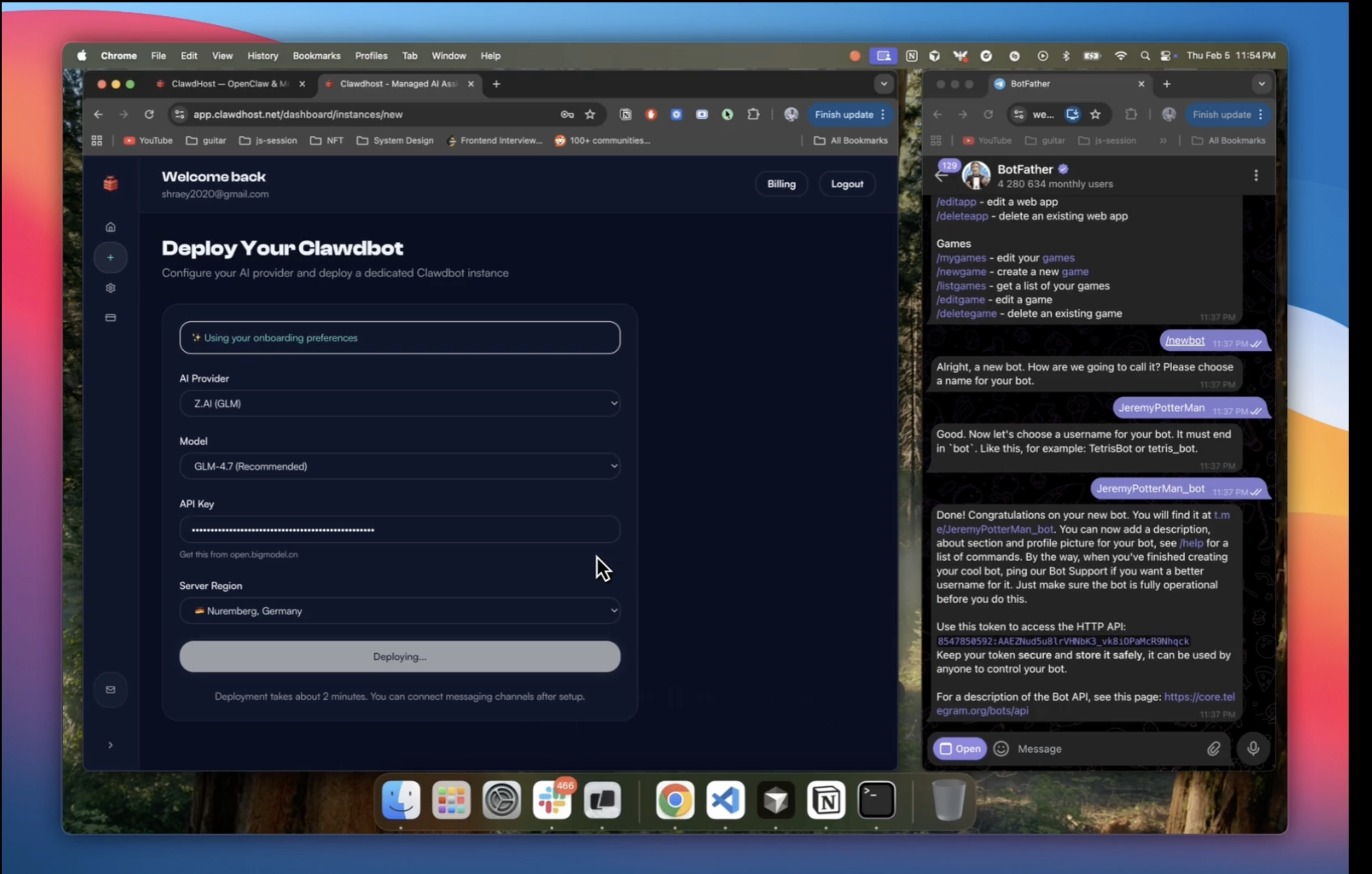The image size is (1372, 874).
Task: Click the Deploying progress bar
Action: click(399, 657)
